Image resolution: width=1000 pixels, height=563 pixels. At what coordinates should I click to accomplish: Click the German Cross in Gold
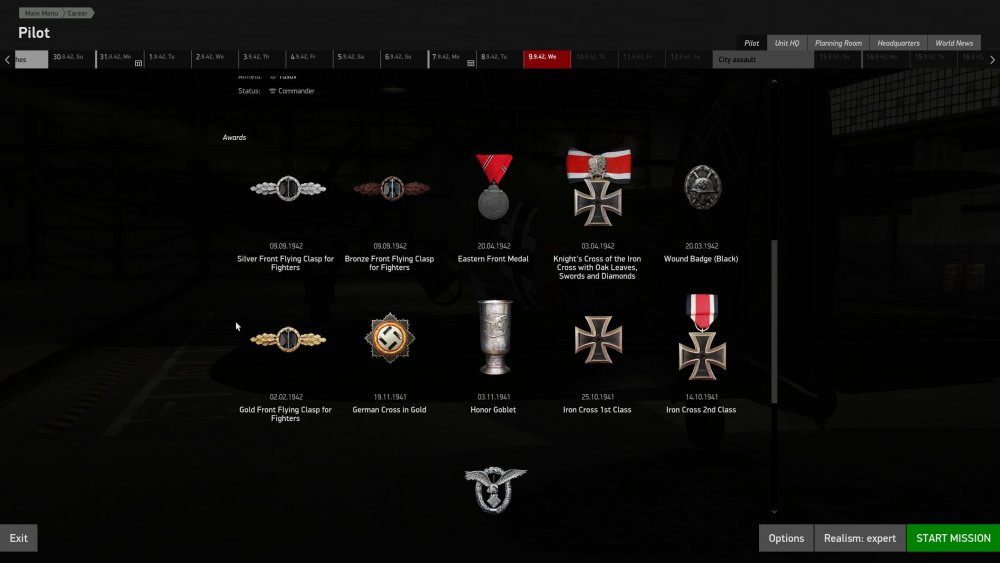[x=390, y=338]
